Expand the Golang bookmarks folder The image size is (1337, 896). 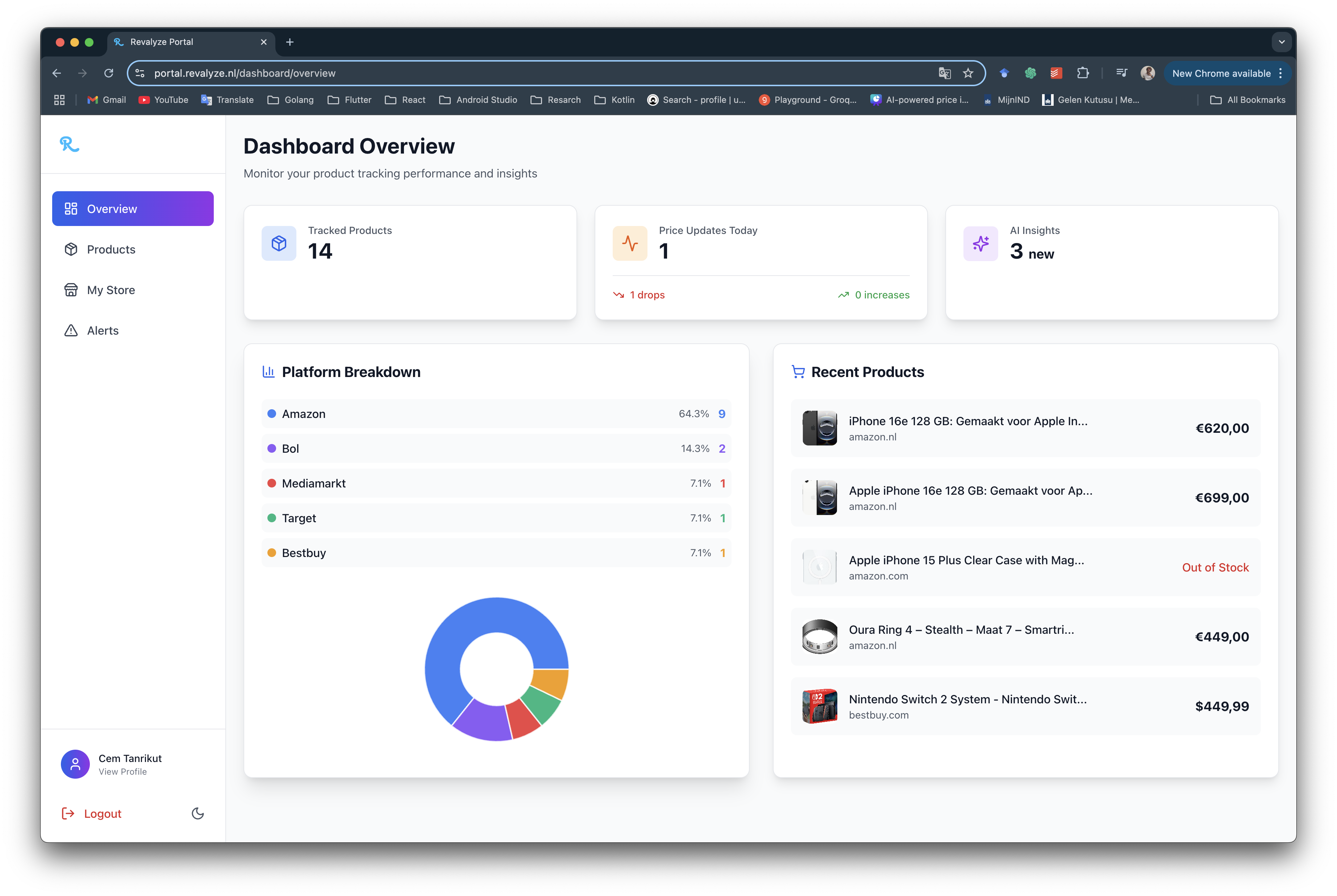coord(291,100)
